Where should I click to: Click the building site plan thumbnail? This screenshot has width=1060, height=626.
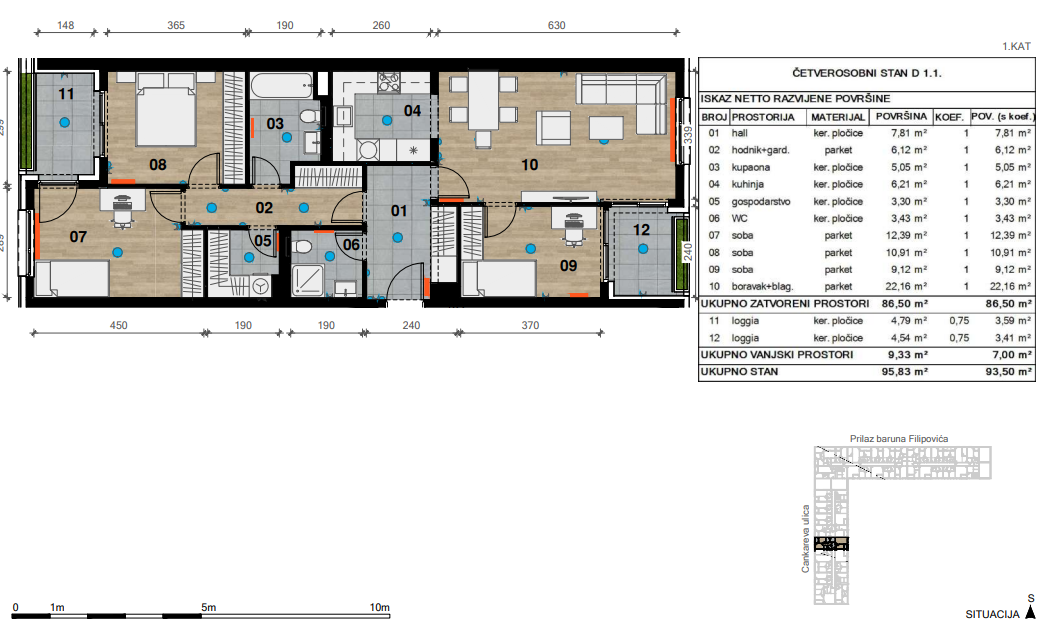tap(902, 525)
